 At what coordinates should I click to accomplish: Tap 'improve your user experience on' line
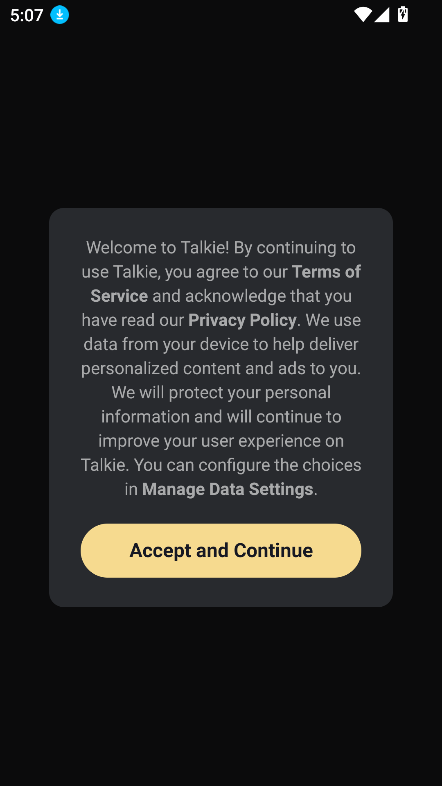[221, 441]
